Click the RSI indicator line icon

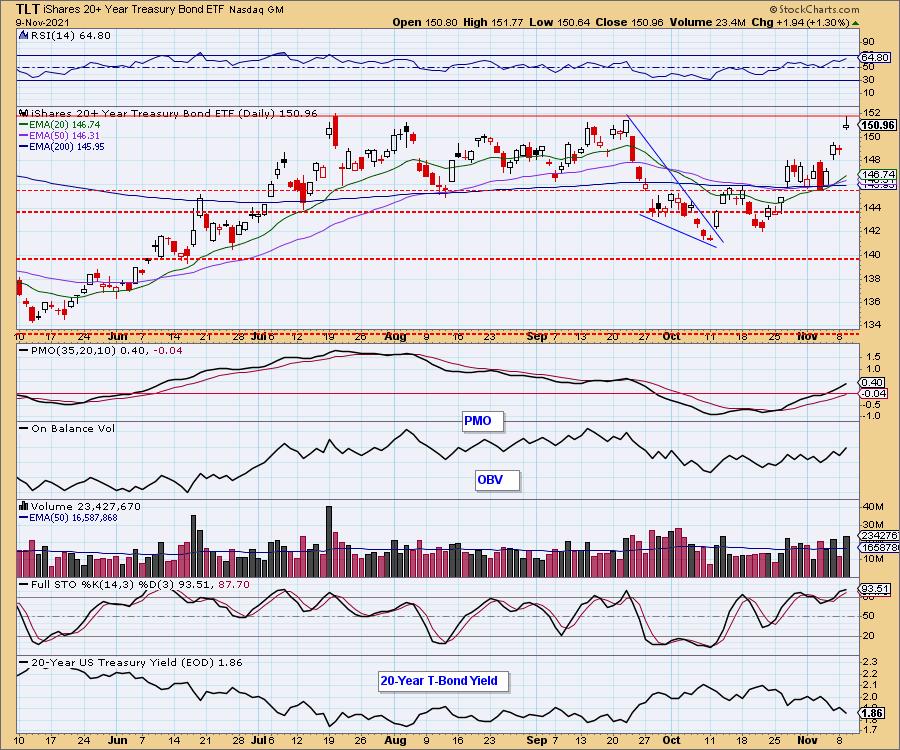click(x=24, y=35)
